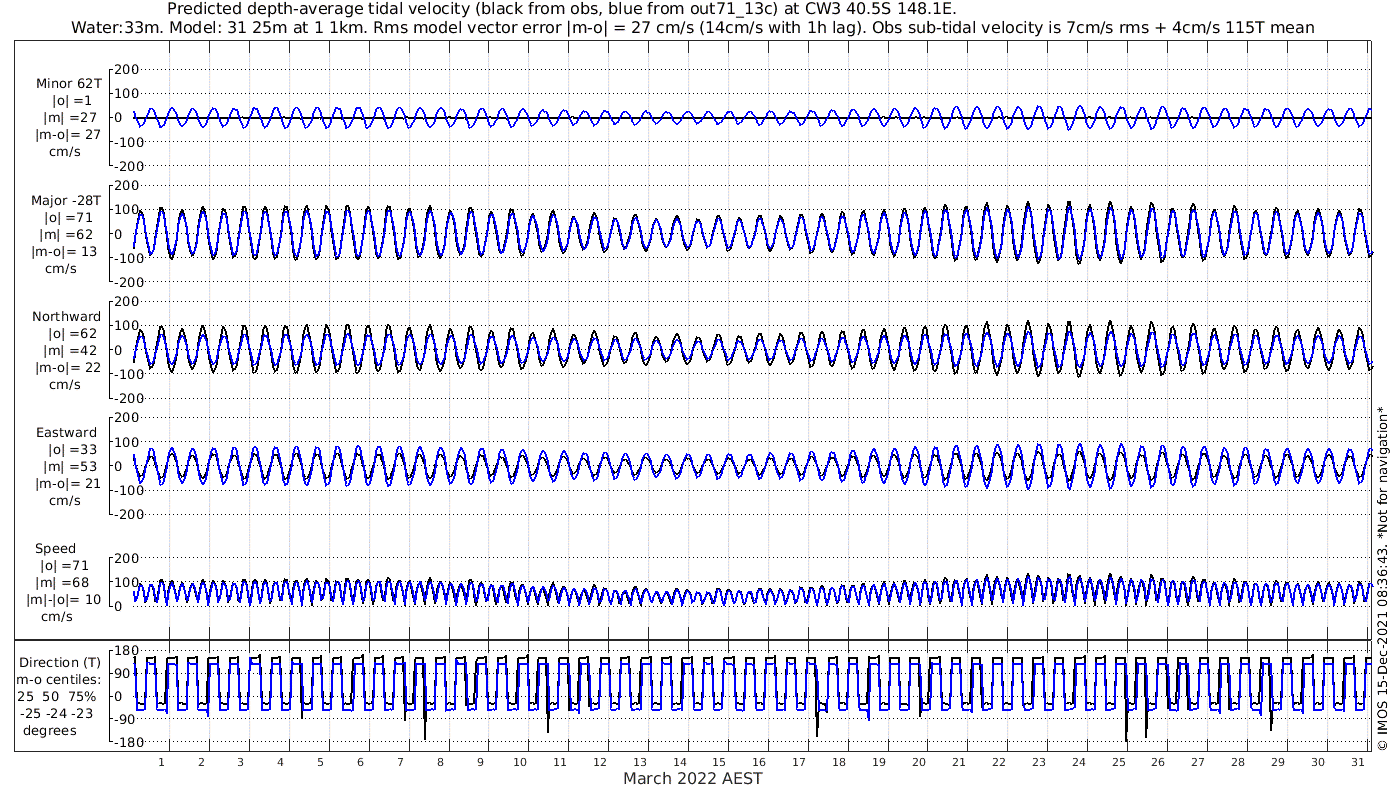Select '|m-o|= 22' in the Northward panel
The image size is (1400, 800).
tap(66, 367)
